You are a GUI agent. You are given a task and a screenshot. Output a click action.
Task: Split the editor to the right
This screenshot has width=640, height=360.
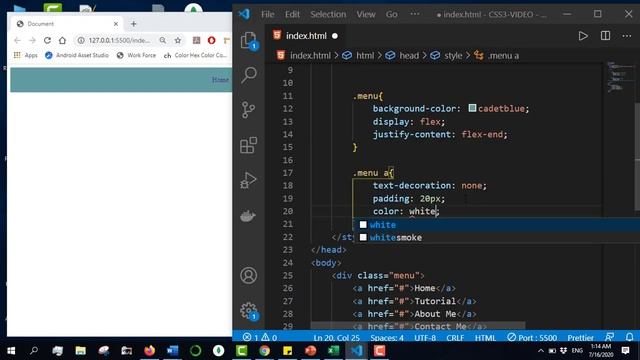pos(605,36)
